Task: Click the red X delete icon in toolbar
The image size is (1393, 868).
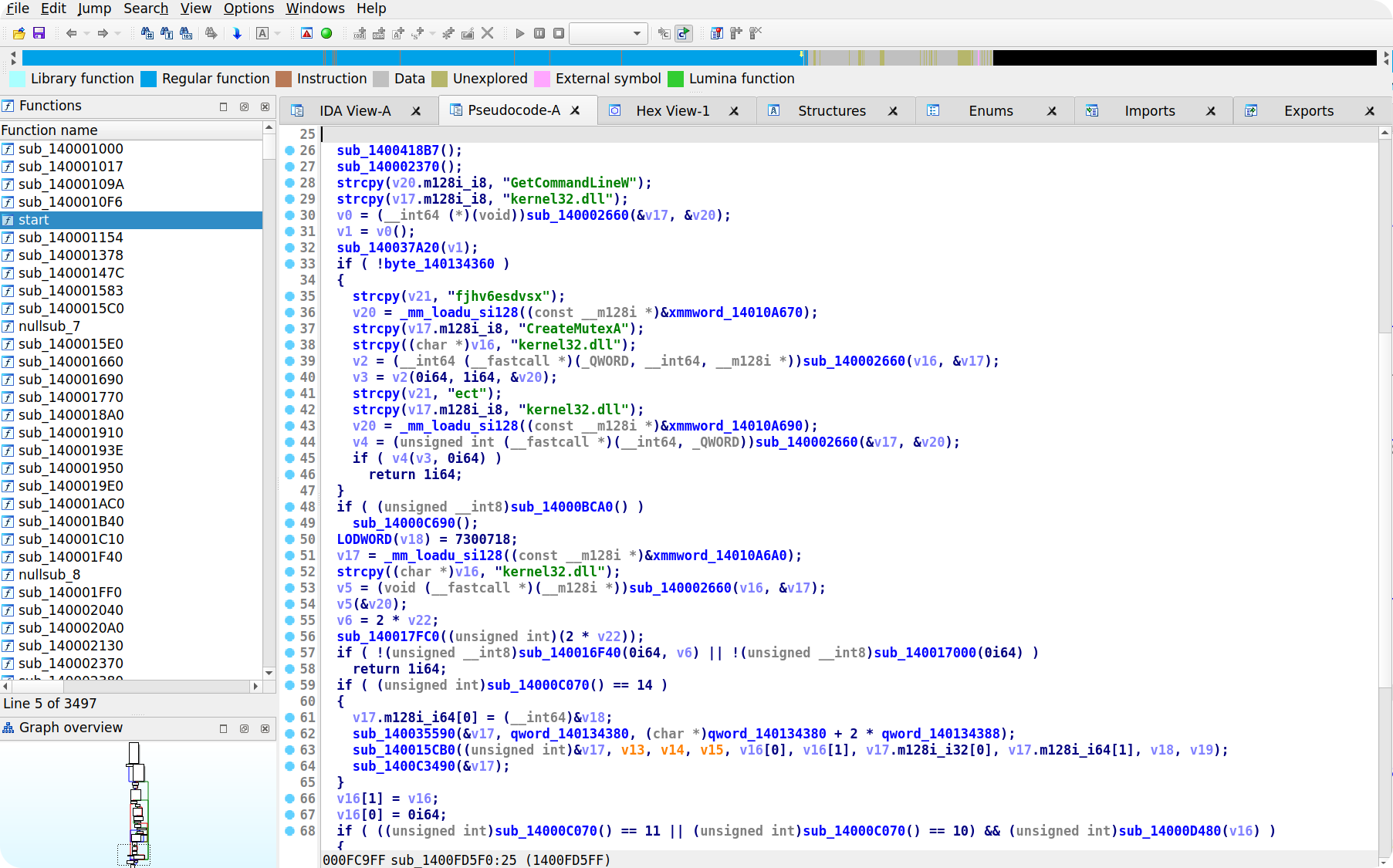Action: [487, 33]
